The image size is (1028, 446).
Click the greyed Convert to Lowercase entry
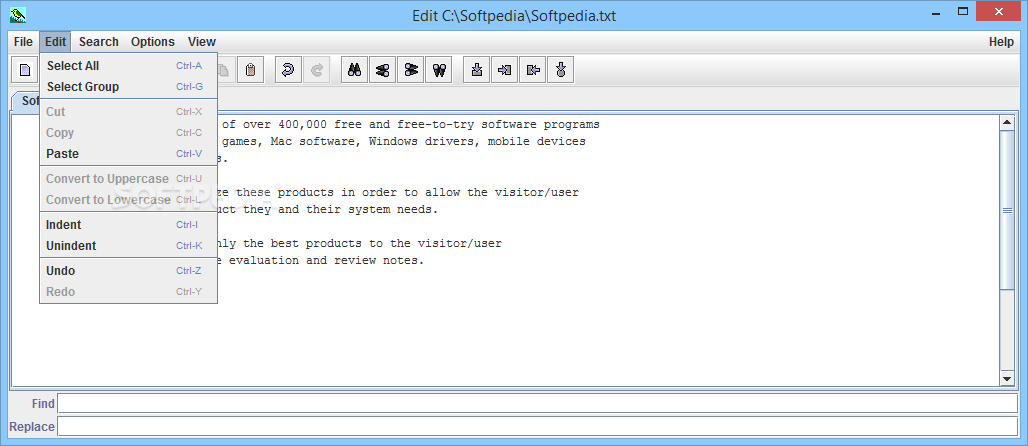128,199
